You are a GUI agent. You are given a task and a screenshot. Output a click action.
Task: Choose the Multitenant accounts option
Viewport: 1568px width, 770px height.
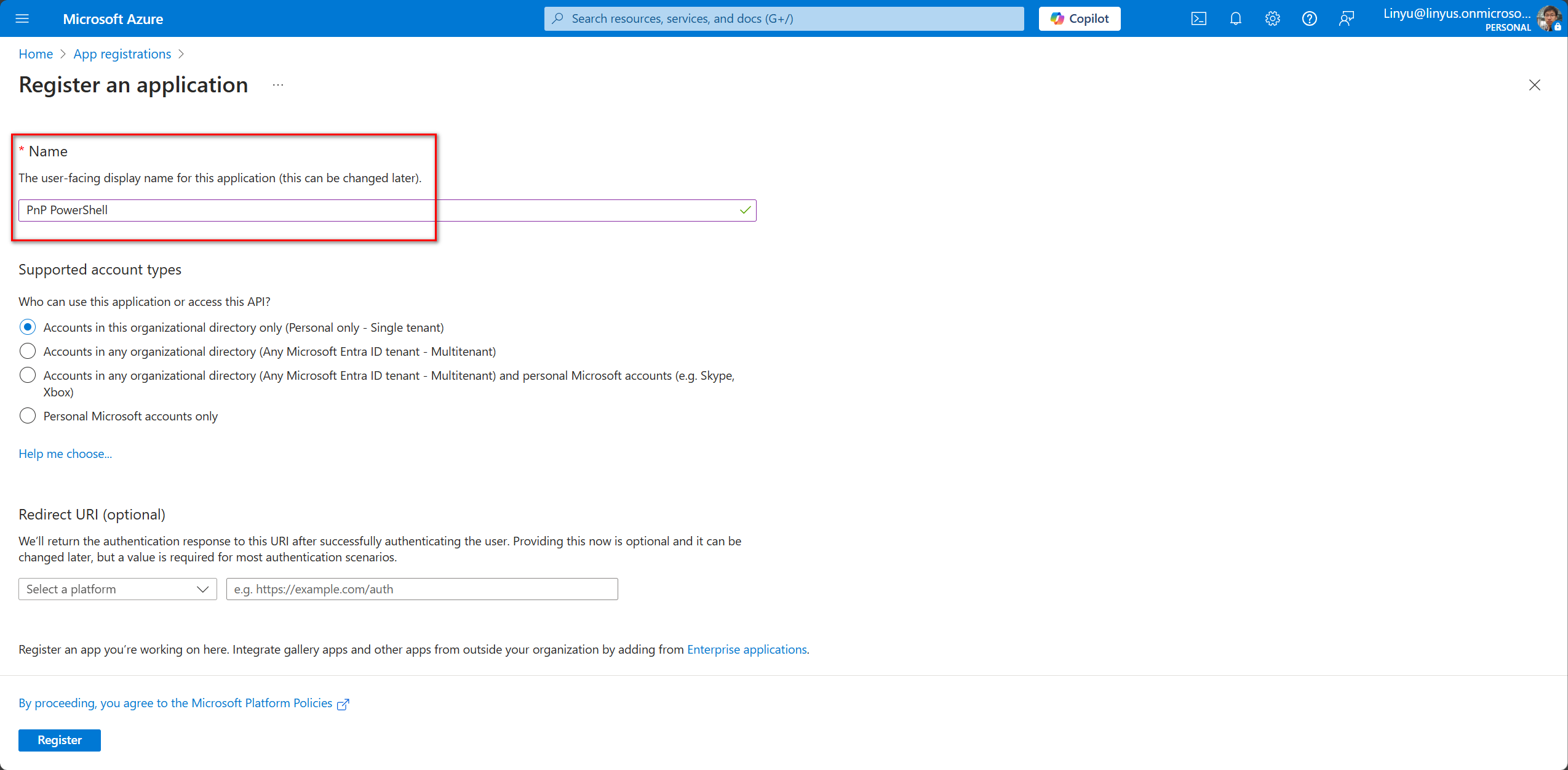[x=27, y=351]
